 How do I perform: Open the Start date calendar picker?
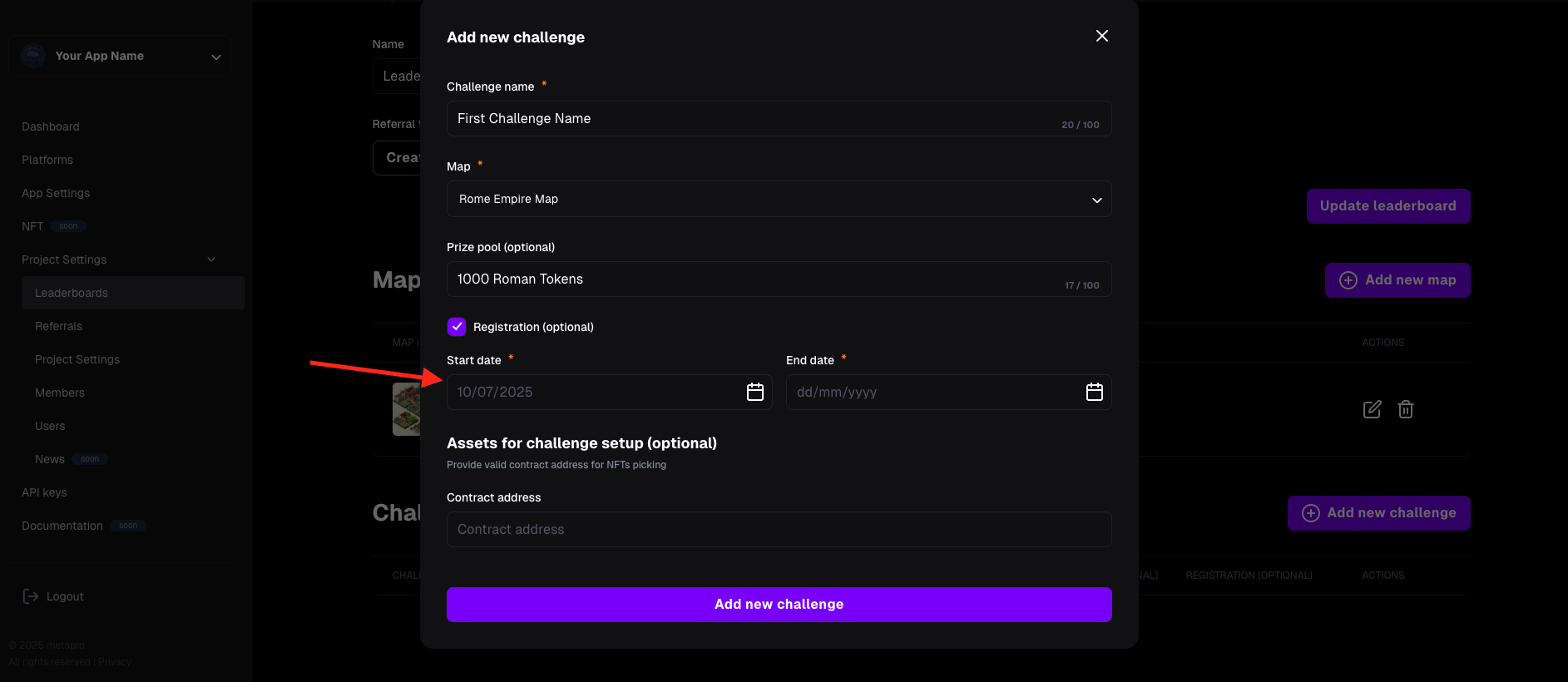[x=754, y=392]
